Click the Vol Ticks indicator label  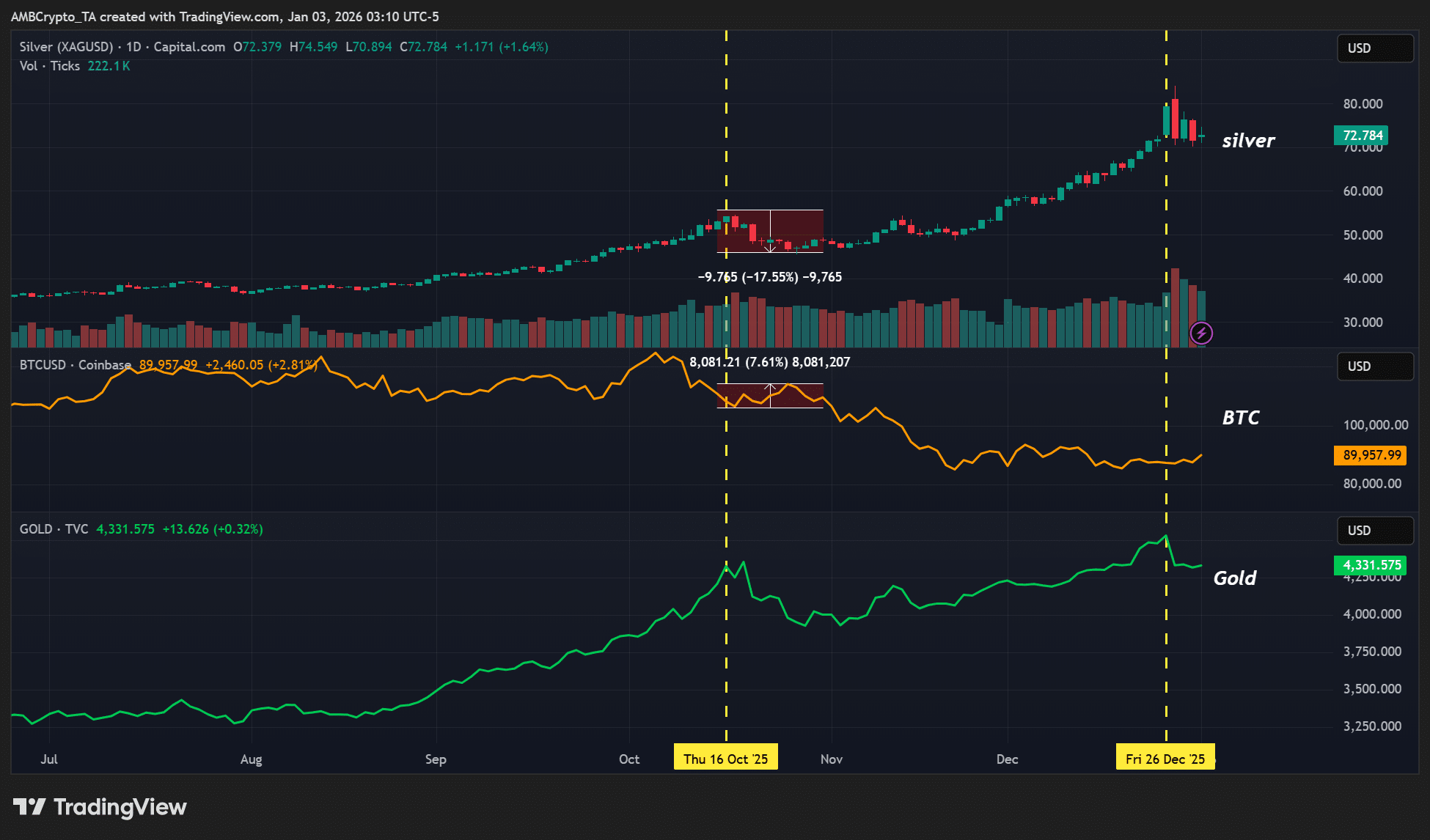(49, 66)
